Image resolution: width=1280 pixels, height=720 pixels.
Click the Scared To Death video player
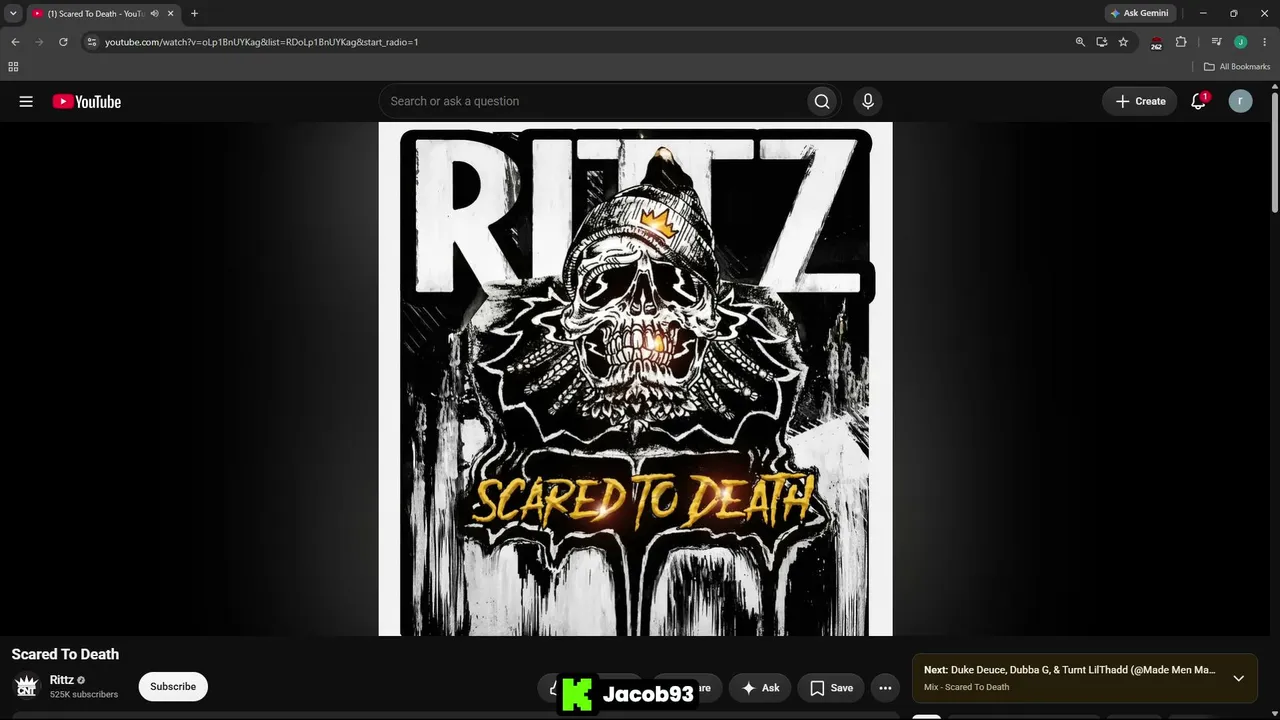click(635, 379)
